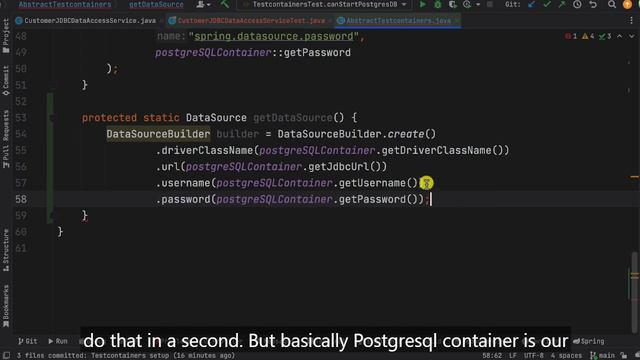Viewport: 640px width, 360px height.
Task: Run the selected test configuration
Action: (422, 4)
